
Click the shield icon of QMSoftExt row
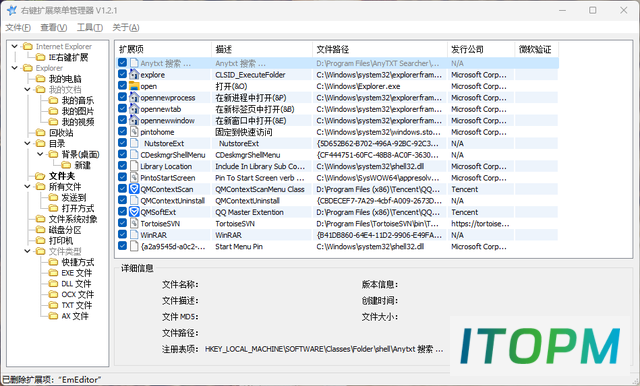point(134,212)
